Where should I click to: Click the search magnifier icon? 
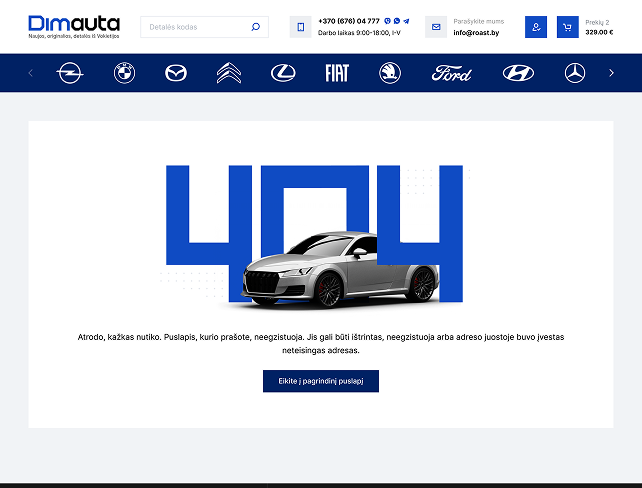[x=256, y=27]
